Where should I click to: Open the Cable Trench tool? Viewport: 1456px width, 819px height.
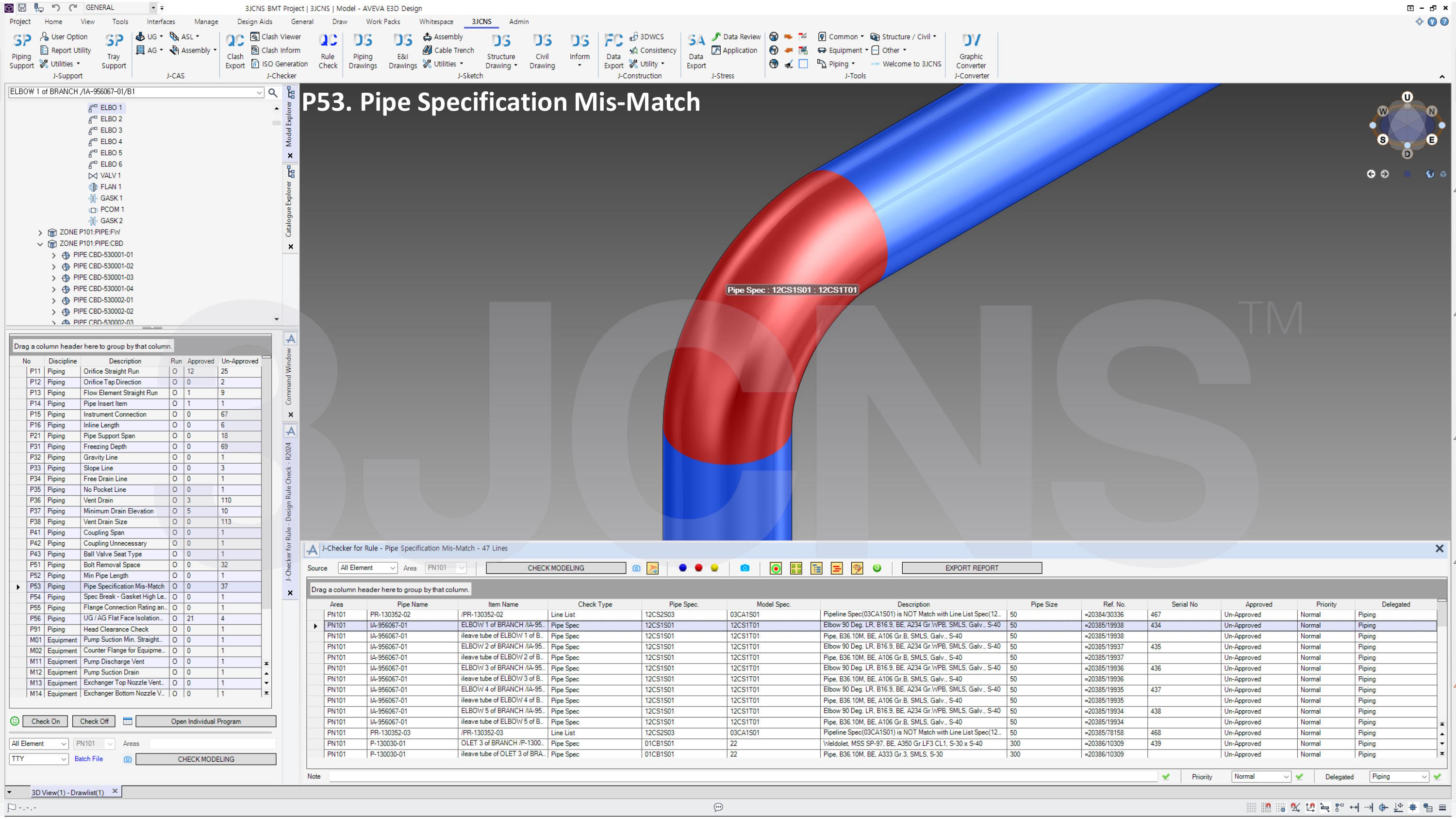tap(448, 50)
